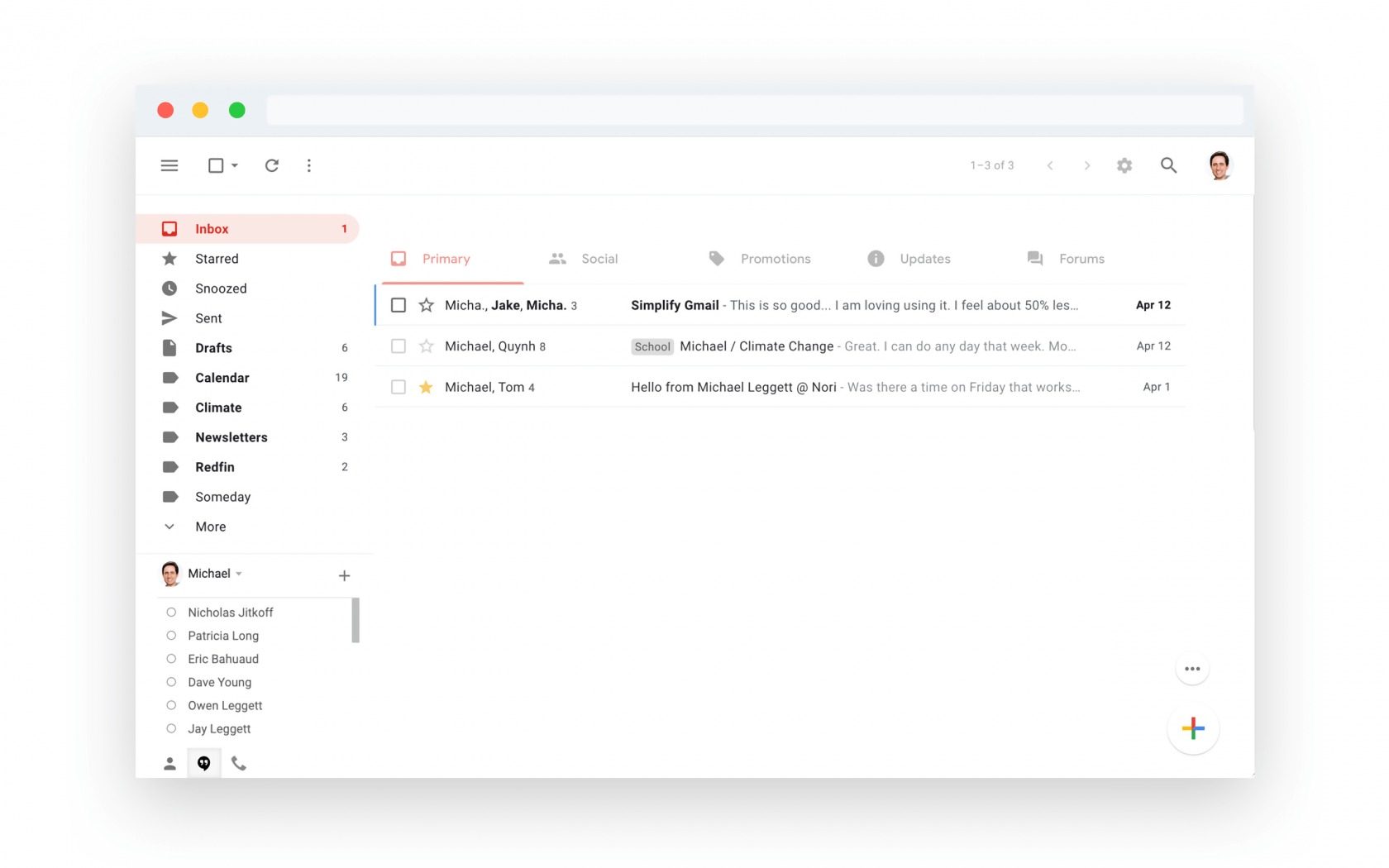
Task: Click the contacts list scrollbar
Action: click(356, 620)
